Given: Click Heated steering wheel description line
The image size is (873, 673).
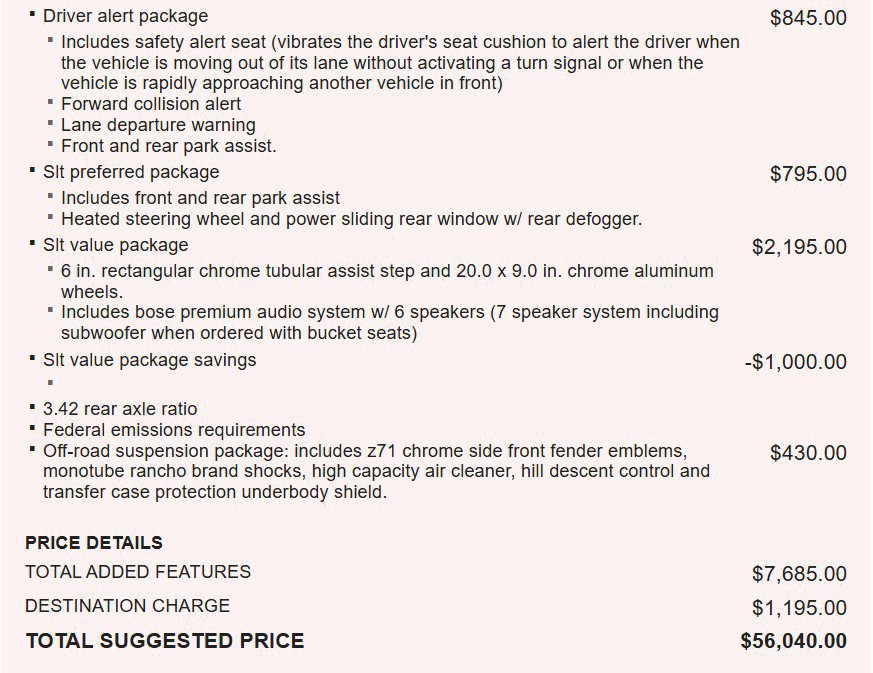Looking at the screenshot, I should [x=351, y=219].
